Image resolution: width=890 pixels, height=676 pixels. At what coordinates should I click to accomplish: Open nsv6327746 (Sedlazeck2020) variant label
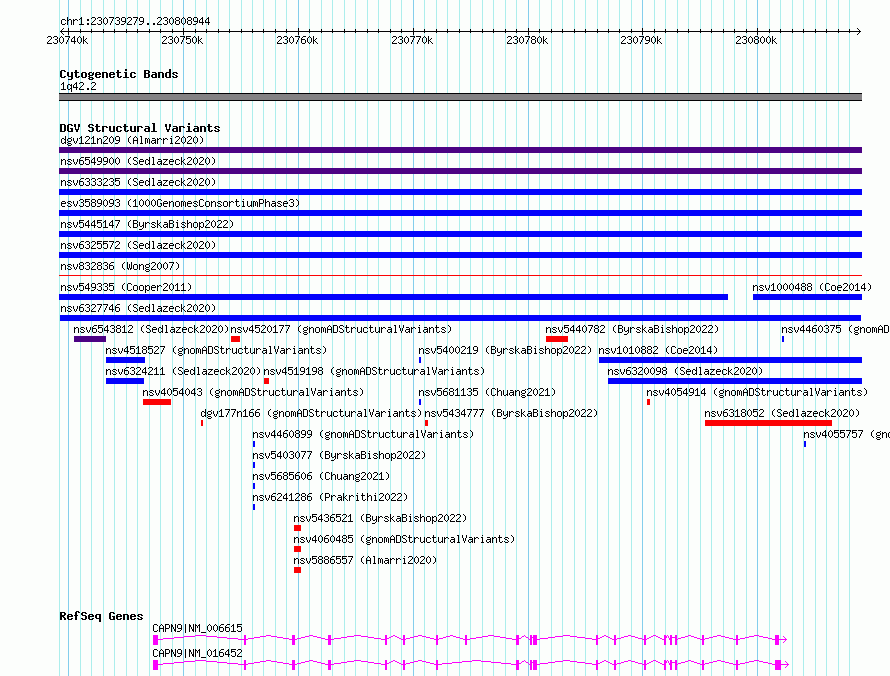(138, 308)
